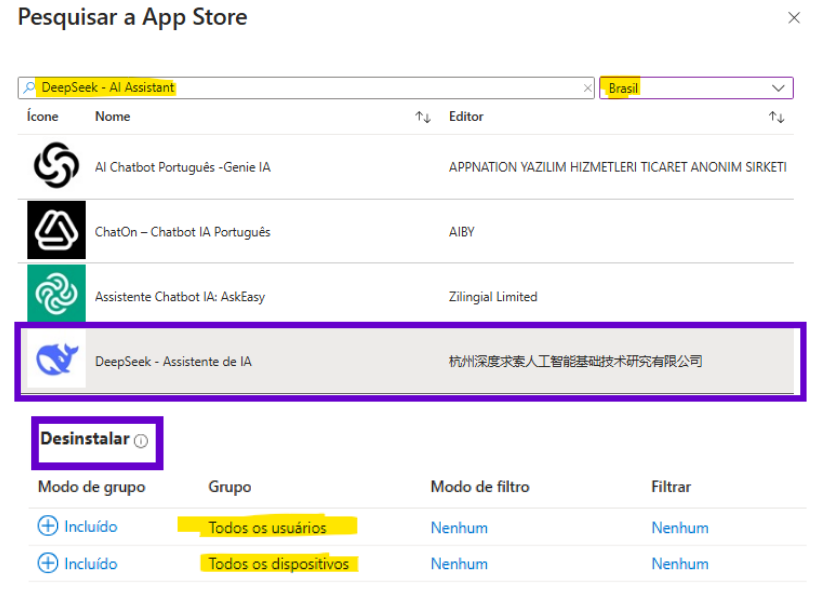834x597 pixels.
Task: Click Incluído for Todos os dispositivos
Action: tap(90, 564)
